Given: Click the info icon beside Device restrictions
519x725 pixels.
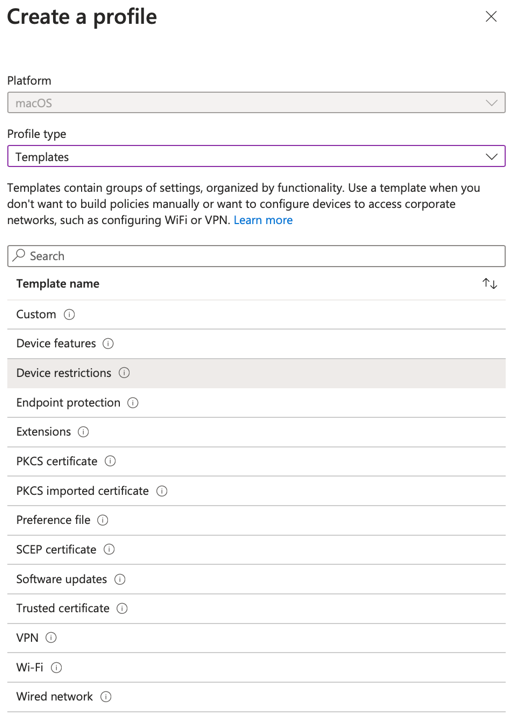Looking at the screenshot, I should tap(124, 373).
